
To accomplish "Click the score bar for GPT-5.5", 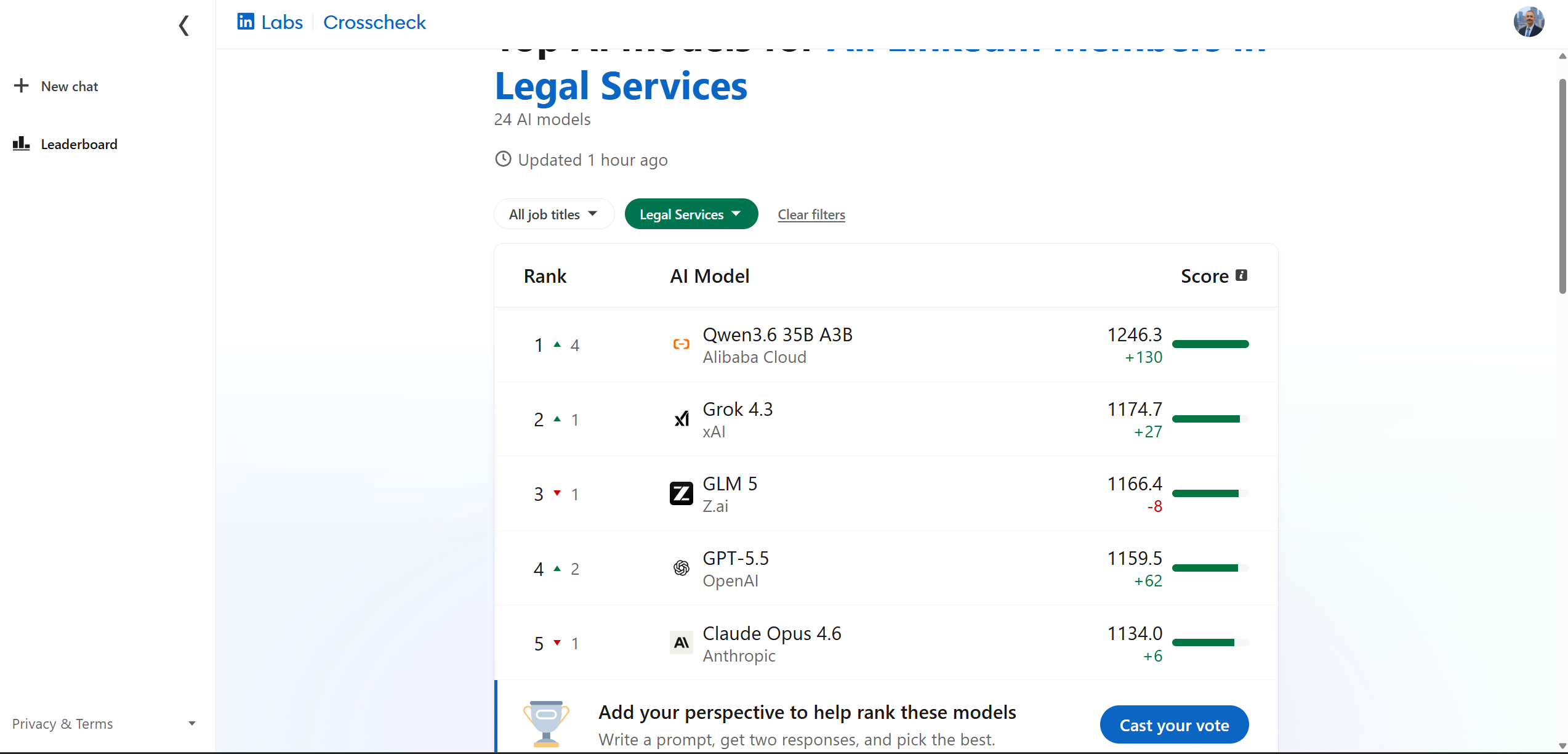I will click(1210, 568).
